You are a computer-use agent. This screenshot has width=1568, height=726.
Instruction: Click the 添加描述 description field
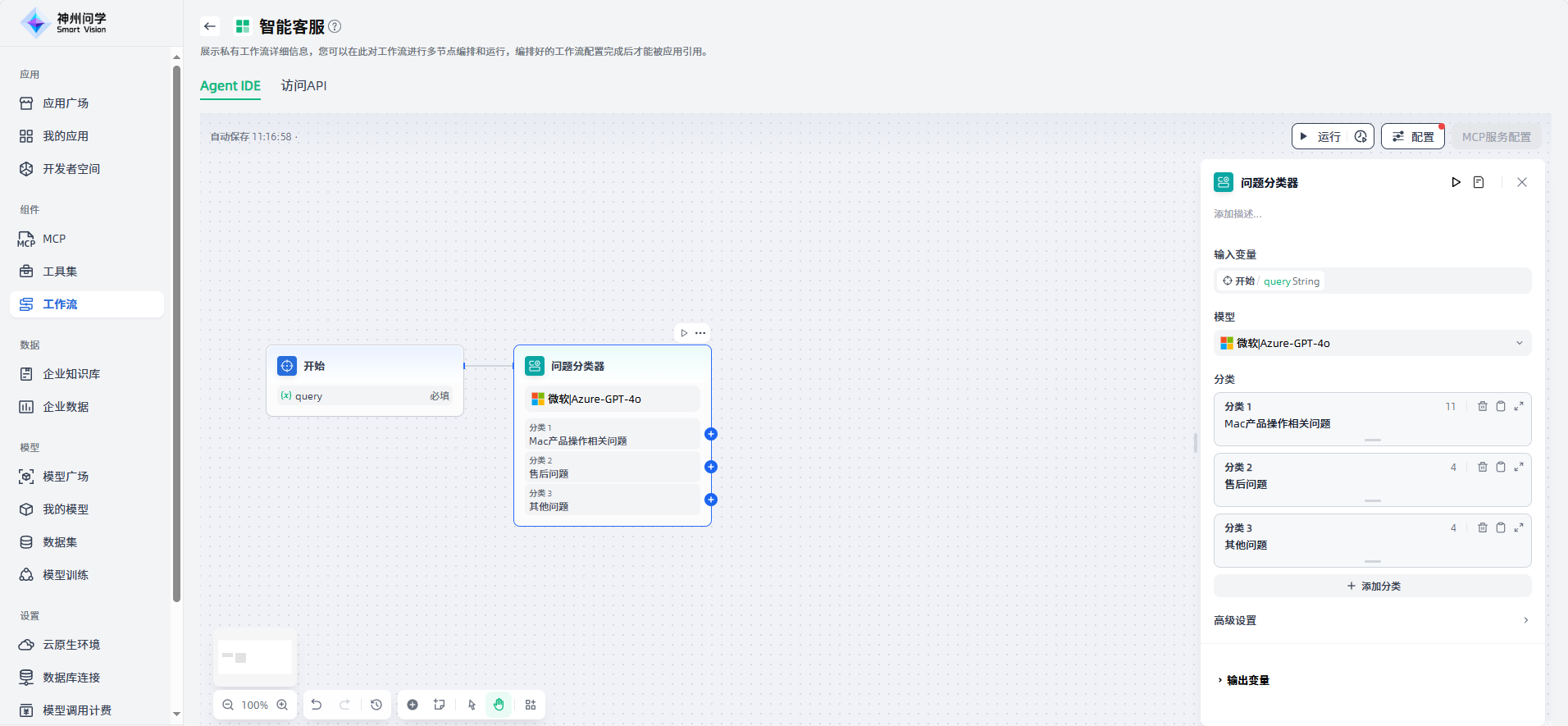click(x=1238, y=214)
